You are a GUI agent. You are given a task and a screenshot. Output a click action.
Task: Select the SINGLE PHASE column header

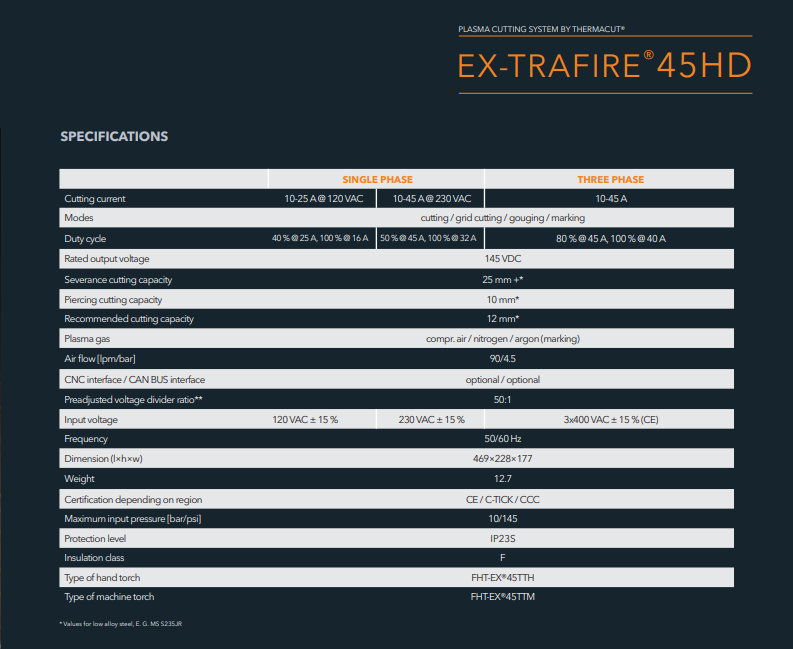(377, 180)
